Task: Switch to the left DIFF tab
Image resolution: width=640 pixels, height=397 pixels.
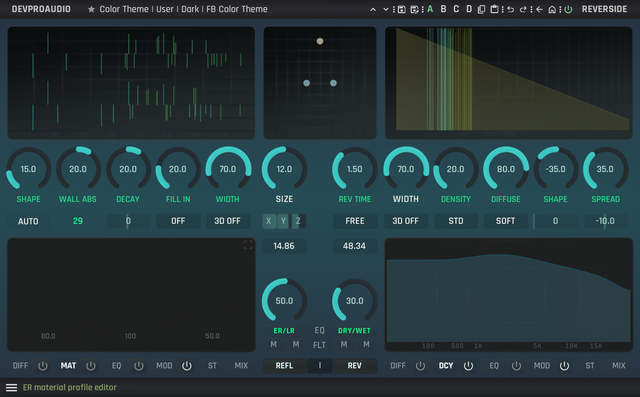Action: [x=20, y=366]
